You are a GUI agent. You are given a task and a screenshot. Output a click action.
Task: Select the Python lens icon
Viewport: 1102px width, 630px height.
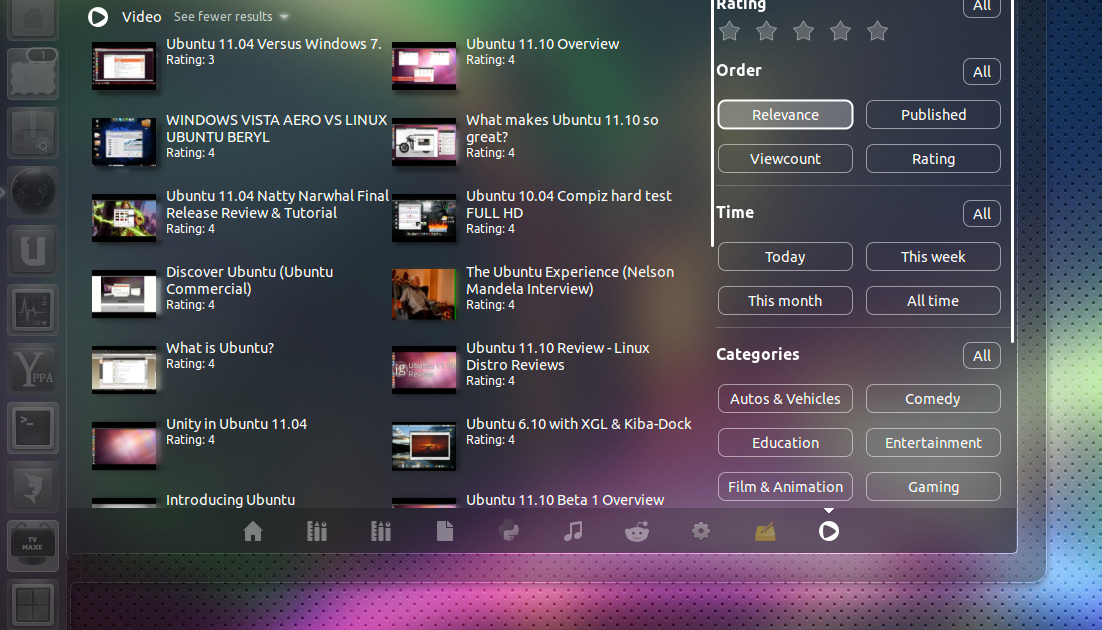pos(509,531)
